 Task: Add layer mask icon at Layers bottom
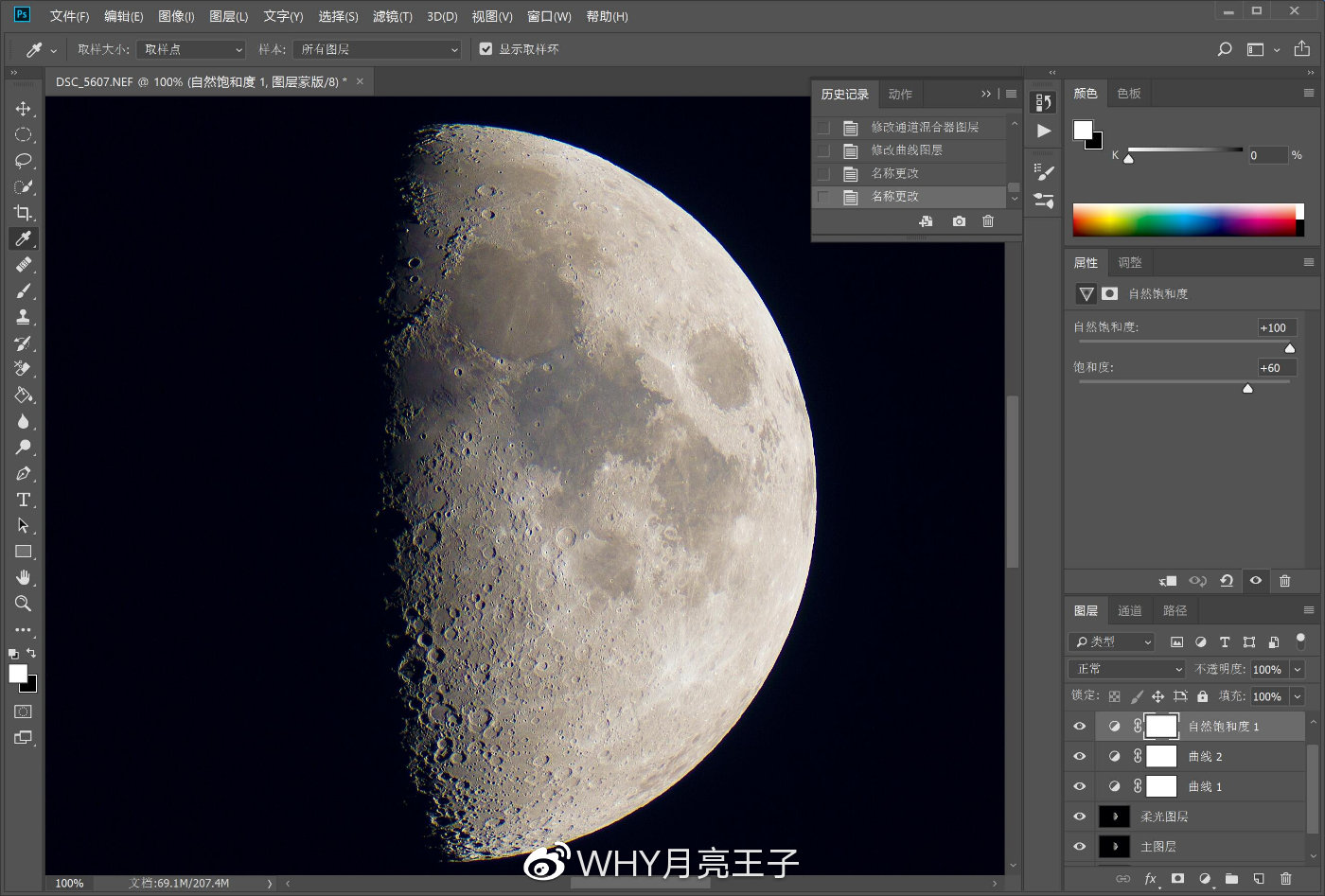coord(1177,879)
